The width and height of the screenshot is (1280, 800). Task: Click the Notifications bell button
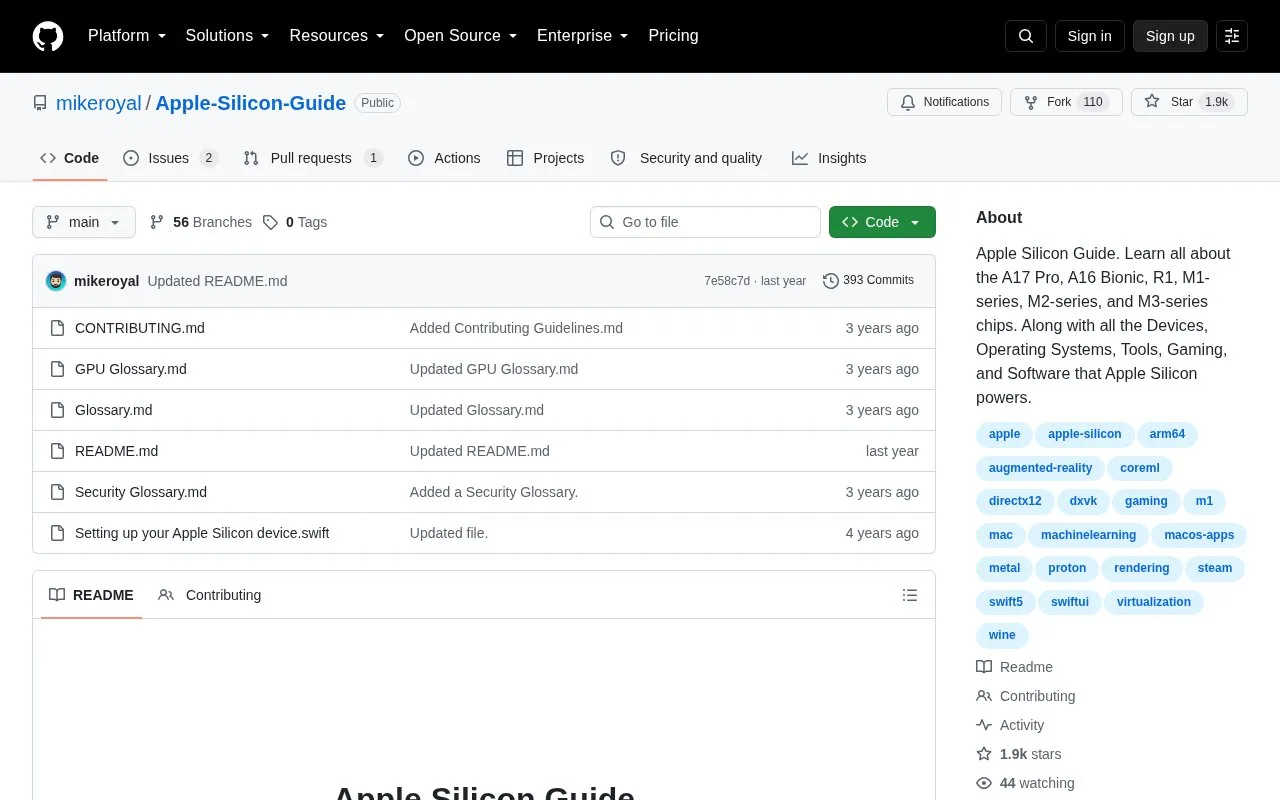coord(944,102)
